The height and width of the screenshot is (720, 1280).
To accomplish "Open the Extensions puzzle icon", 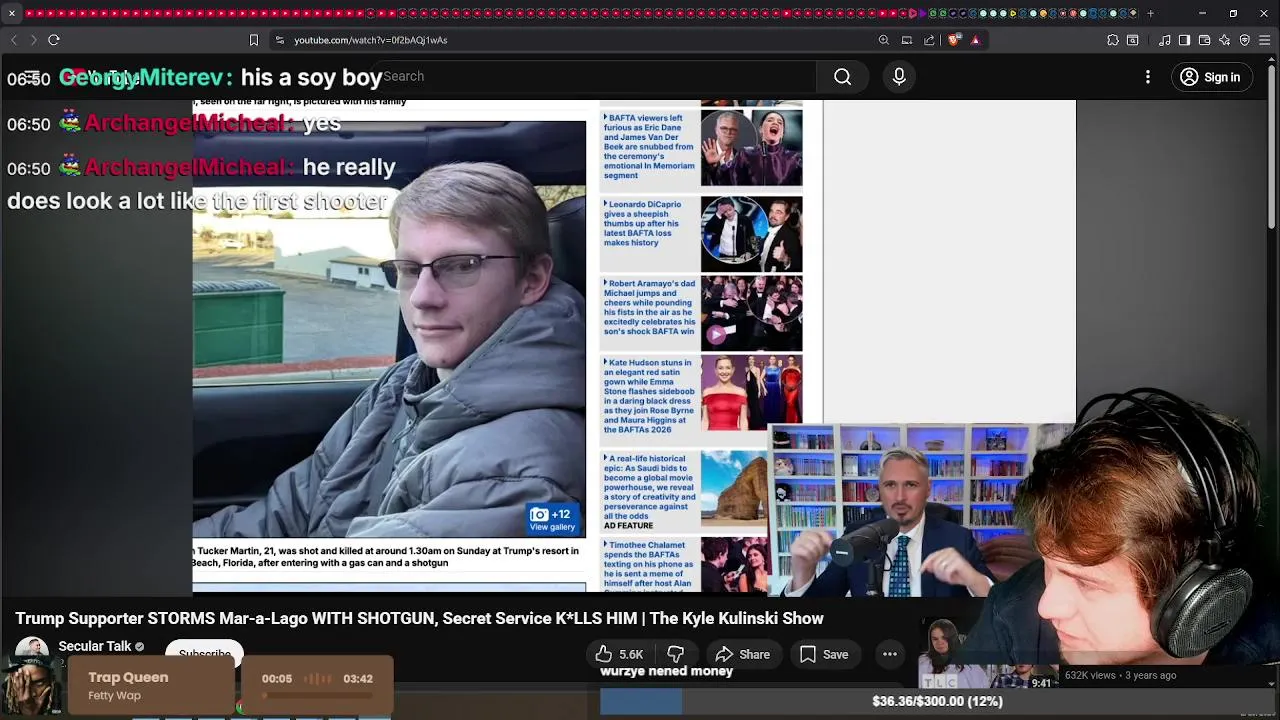I will 1113,40.
